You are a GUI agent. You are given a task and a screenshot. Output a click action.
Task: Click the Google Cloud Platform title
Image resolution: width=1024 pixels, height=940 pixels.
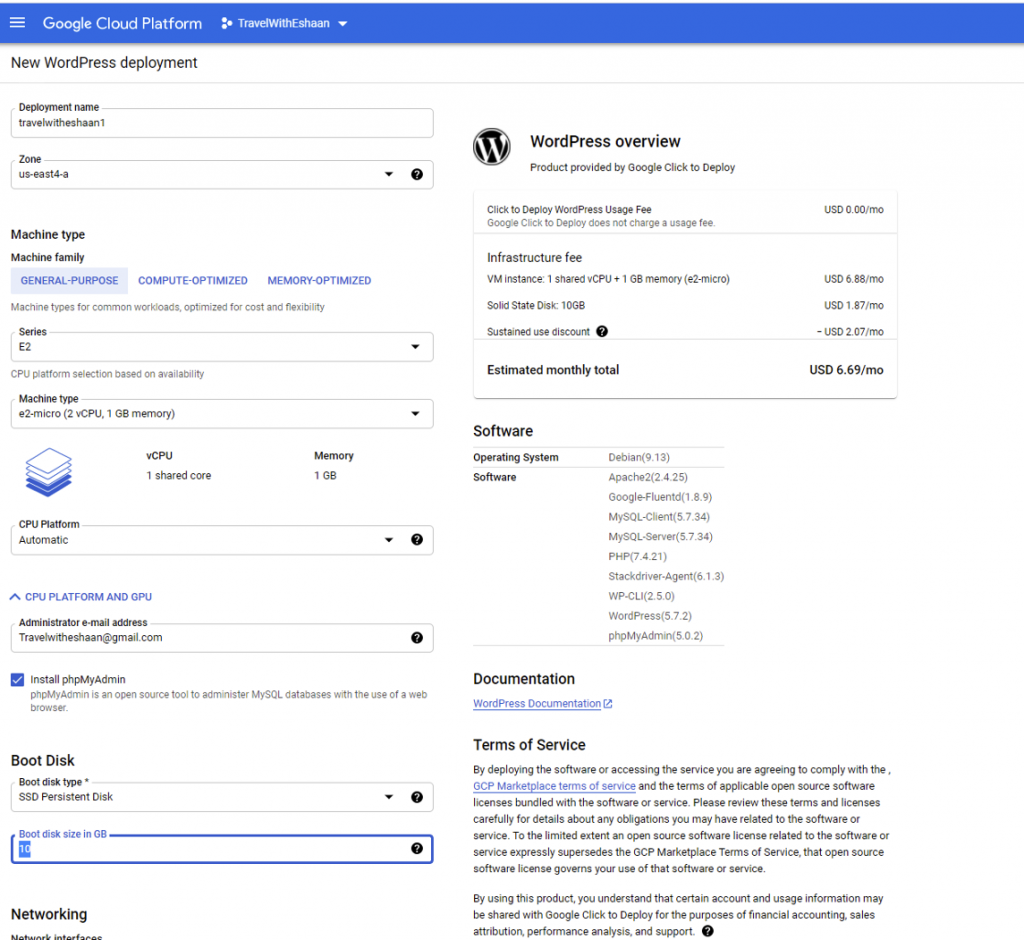(122, 24)
